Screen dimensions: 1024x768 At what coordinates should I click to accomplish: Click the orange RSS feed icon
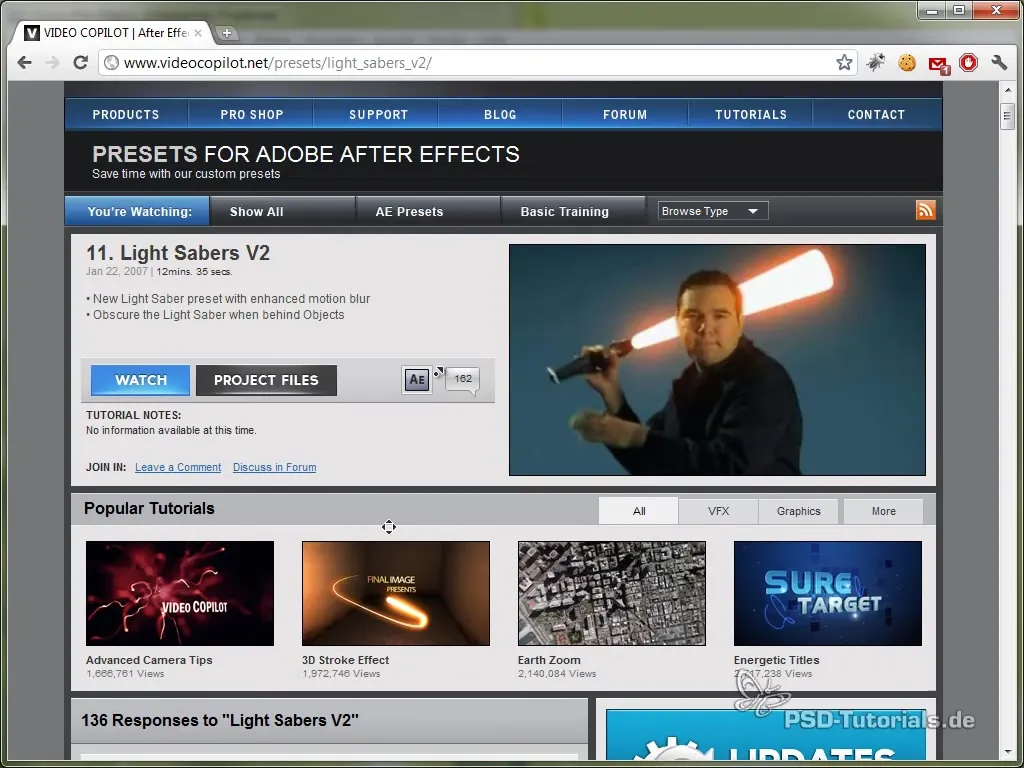tap(925, 210)
